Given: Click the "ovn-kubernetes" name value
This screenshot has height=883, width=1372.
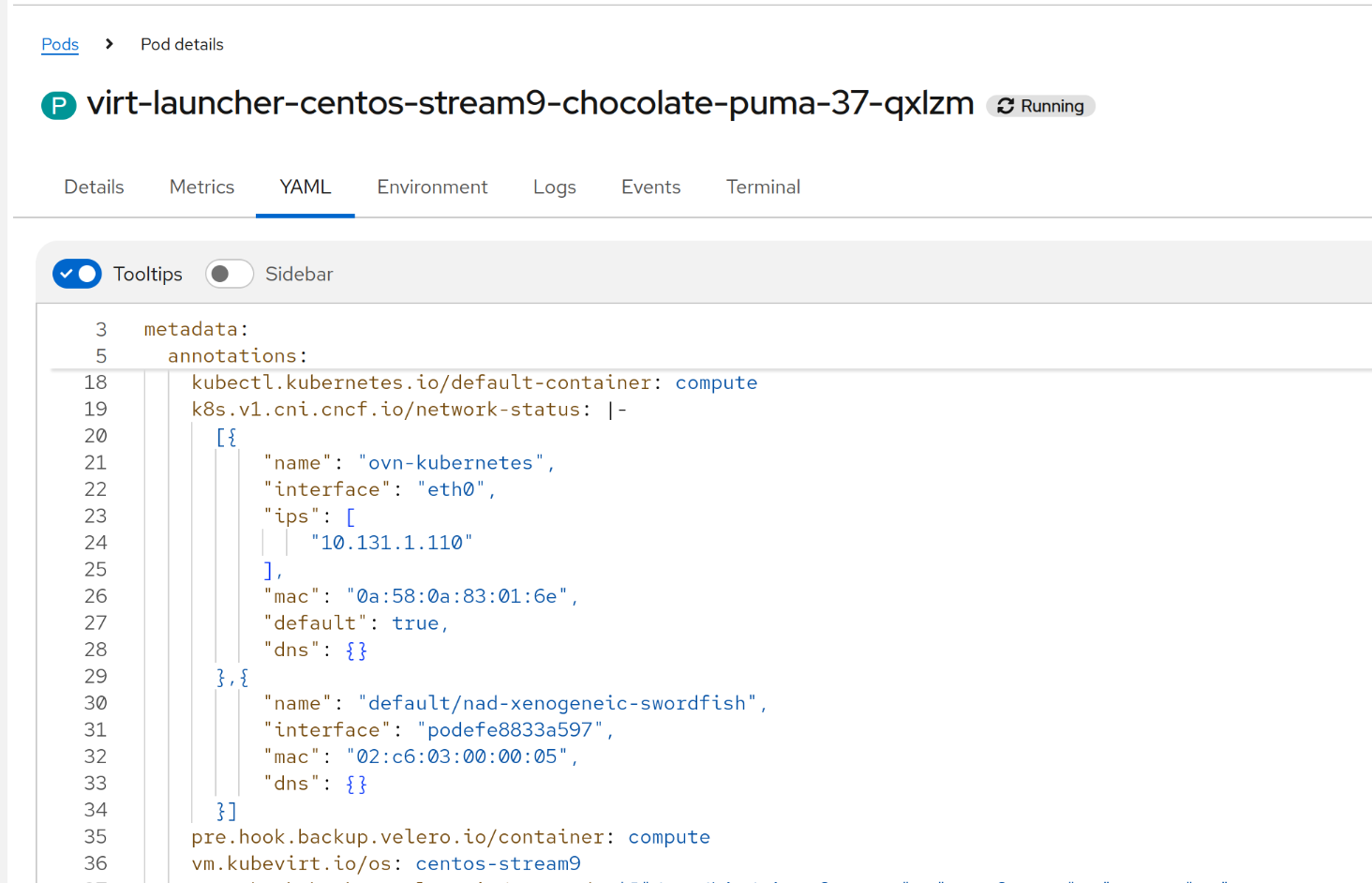Looking at the screenshot, I should click(451, 463).
